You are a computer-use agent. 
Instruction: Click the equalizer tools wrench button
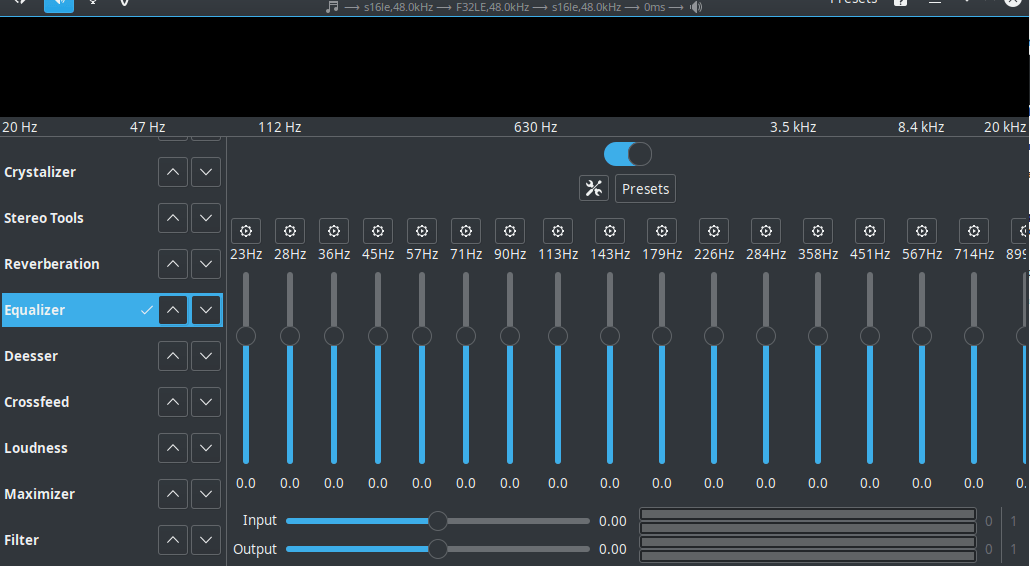[x=594, y=188]
